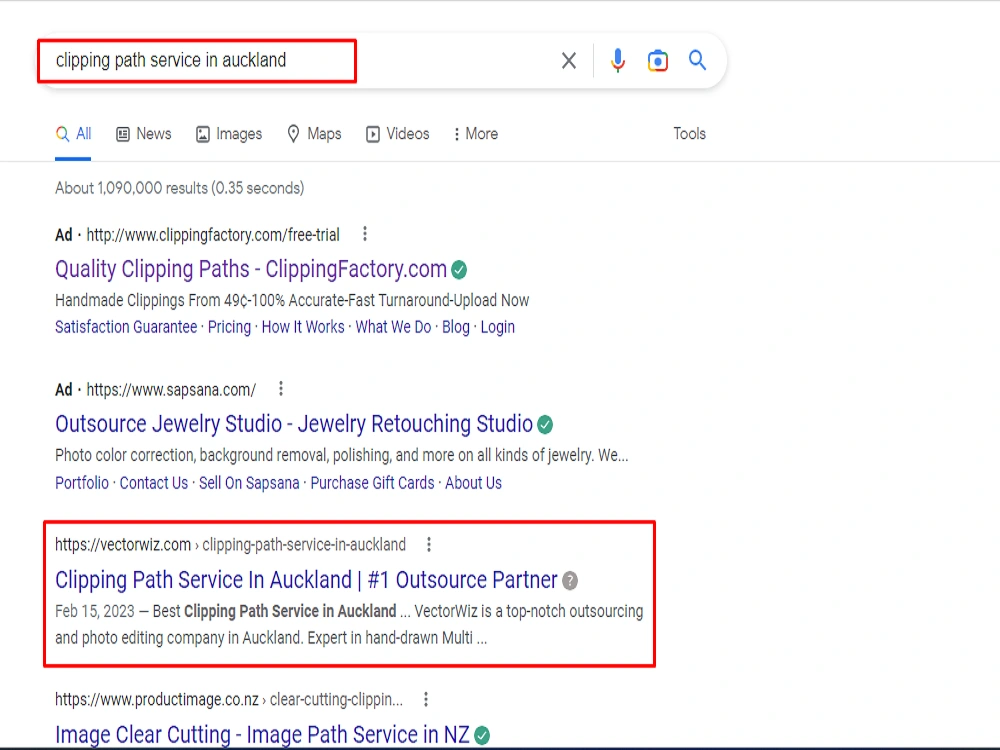
Task: Open Contact Us sitelink
Action: [154, 483]
